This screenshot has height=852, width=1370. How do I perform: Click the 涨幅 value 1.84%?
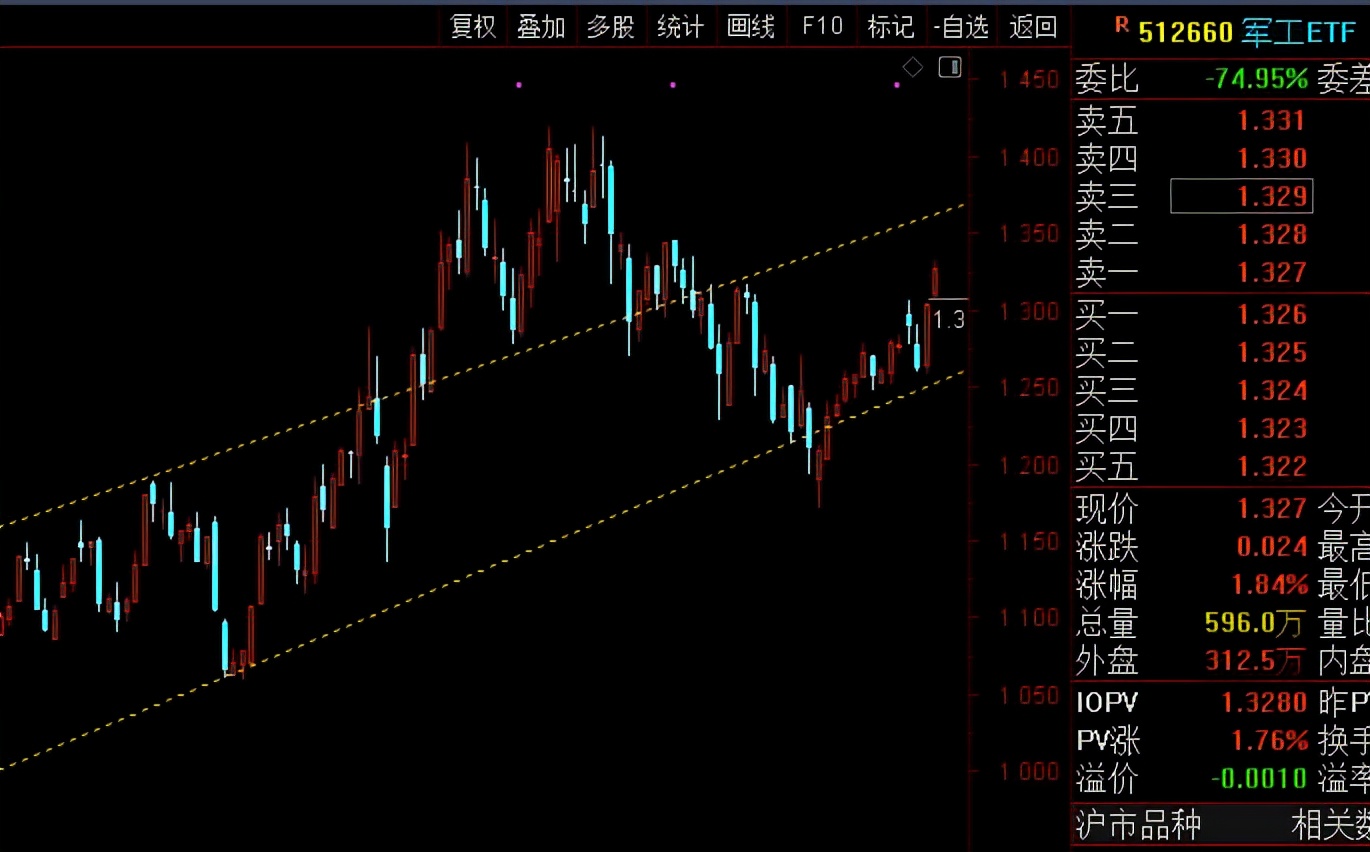tap(1270, 585)
